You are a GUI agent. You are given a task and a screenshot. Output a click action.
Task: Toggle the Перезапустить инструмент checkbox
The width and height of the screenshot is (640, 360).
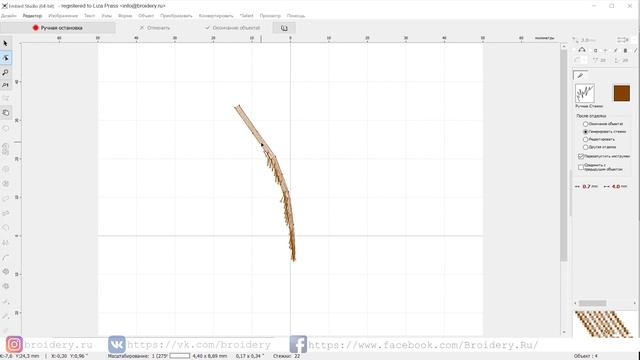click(x=604, y=156)
